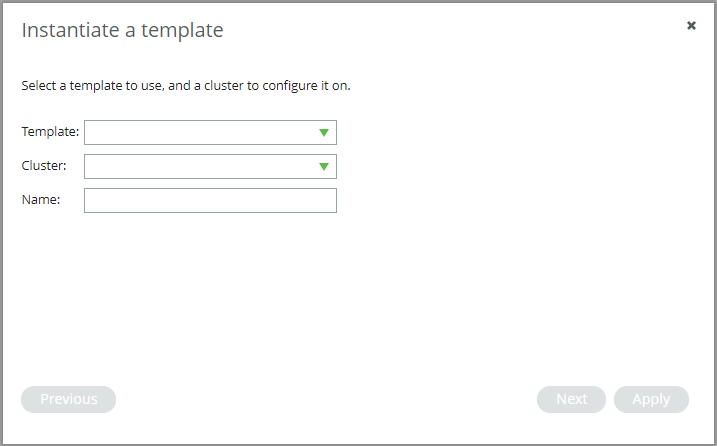Click the "Instantiate a template" heading

123,31
